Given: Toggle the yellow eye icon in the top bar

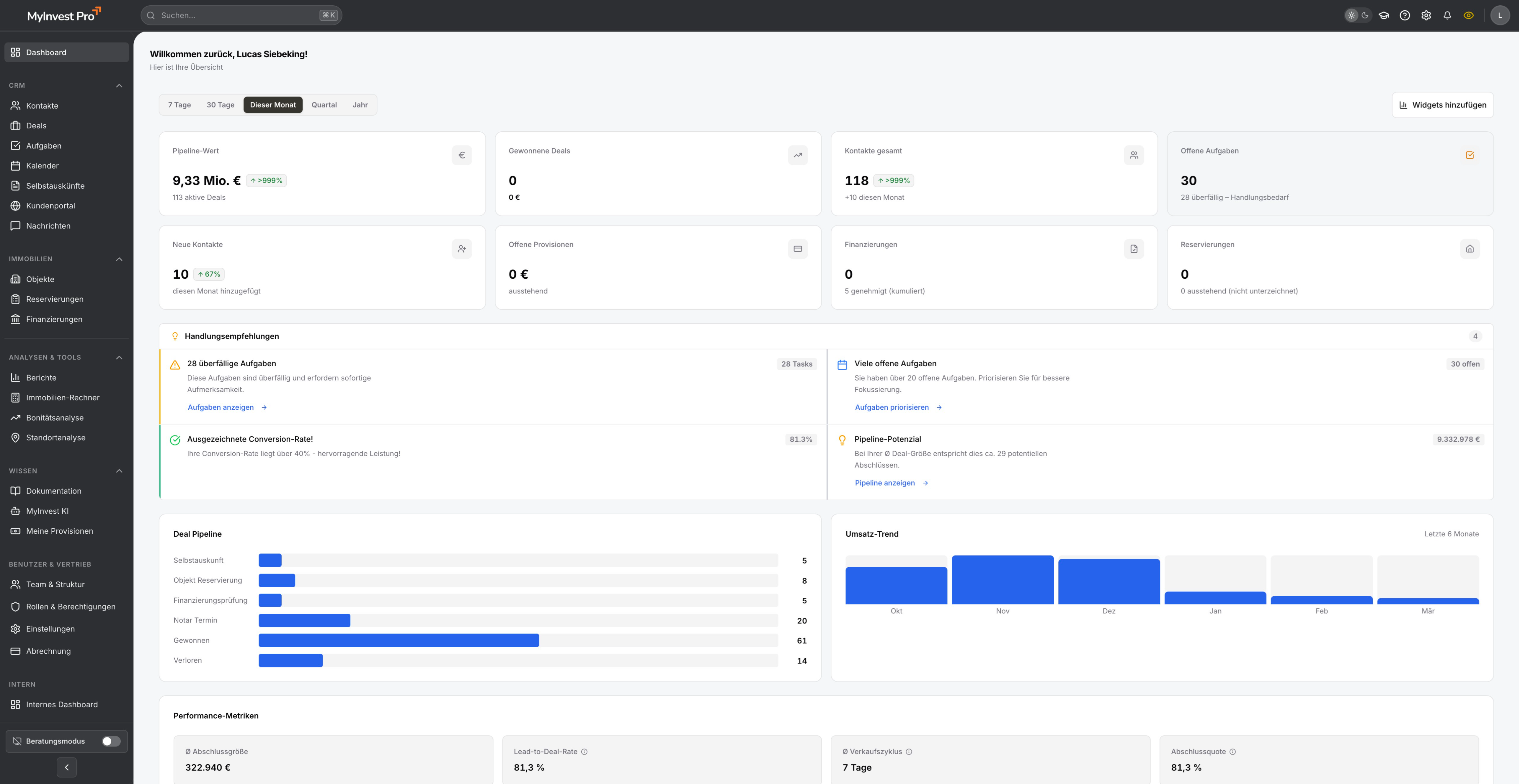Looking at the screenshot, I should (1468, 15).
